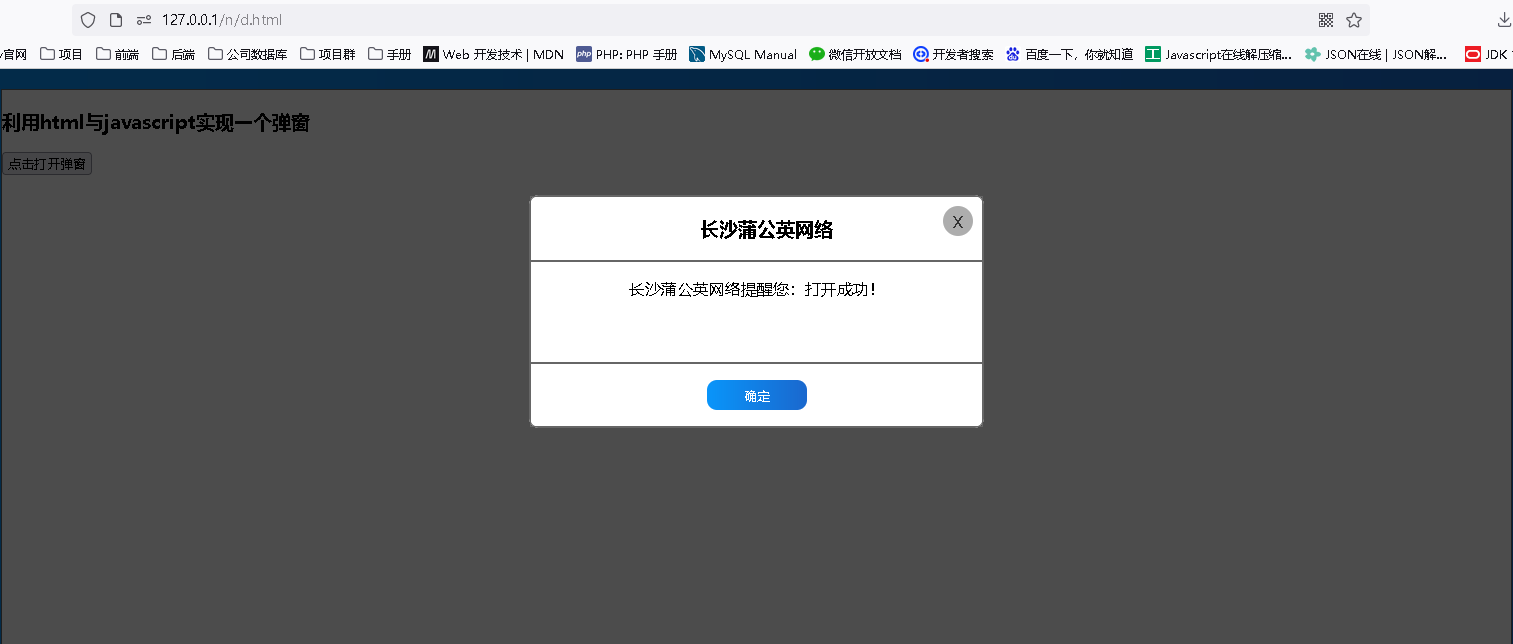
Task: Open the QR code icon in address bar
Action: [x=1326, y=20]
